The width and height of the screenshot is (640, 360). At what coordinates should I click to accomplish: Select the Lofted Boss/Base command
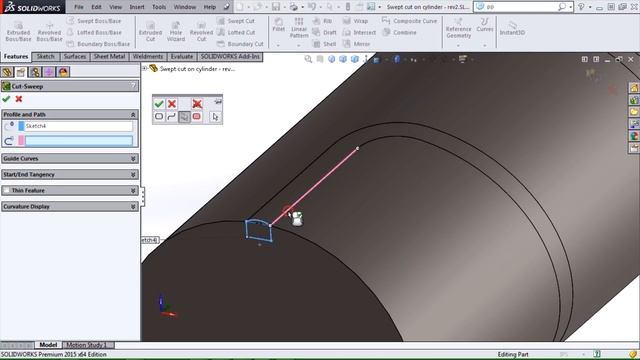pyautogui.click(x=94, y=32)
